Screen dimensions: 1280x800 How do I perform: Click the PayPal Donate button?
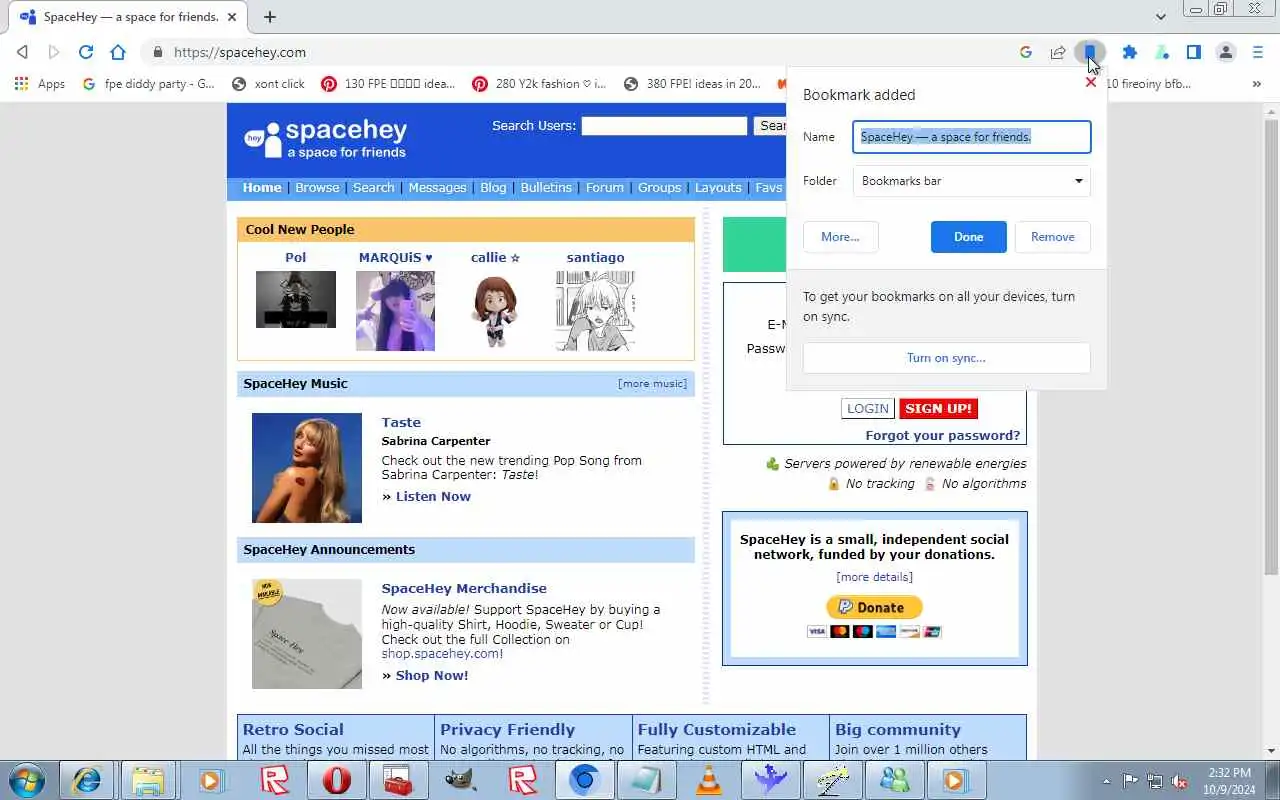point(874,607)
